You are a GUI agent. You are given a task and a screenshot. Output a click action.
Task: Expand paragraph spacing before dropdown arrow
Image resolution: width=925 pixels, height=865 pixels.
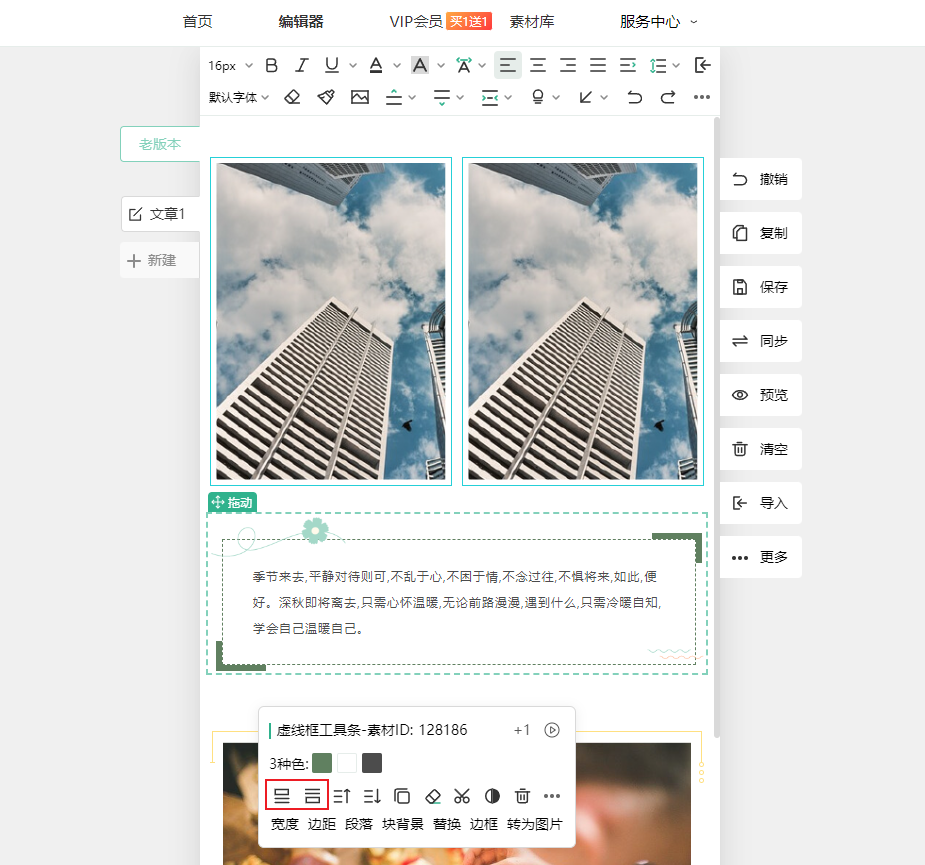(x=412, y=97)
